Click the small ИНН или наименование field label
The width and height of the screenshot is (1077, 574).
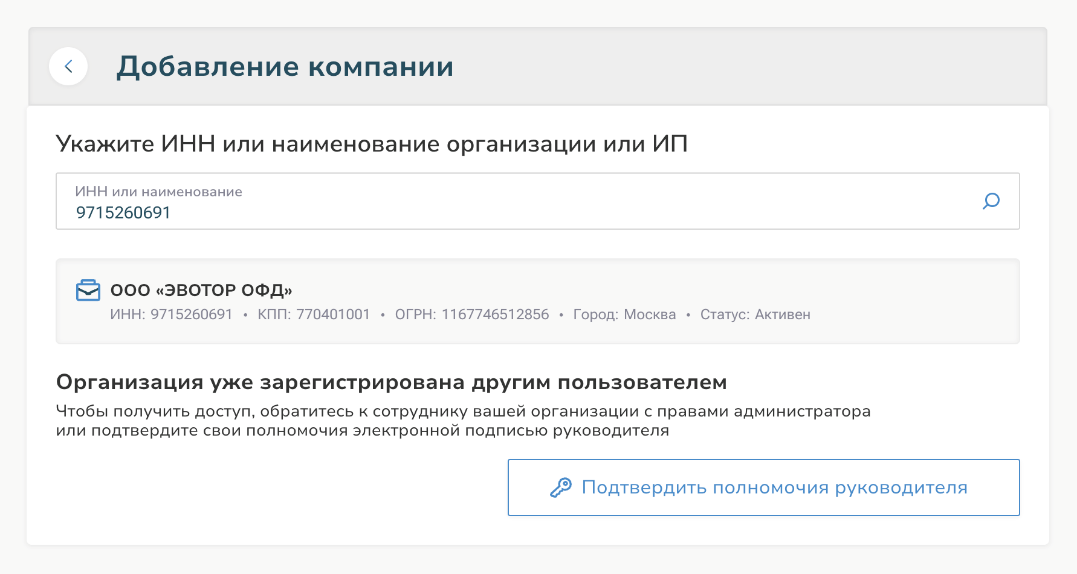click(159, 192)
